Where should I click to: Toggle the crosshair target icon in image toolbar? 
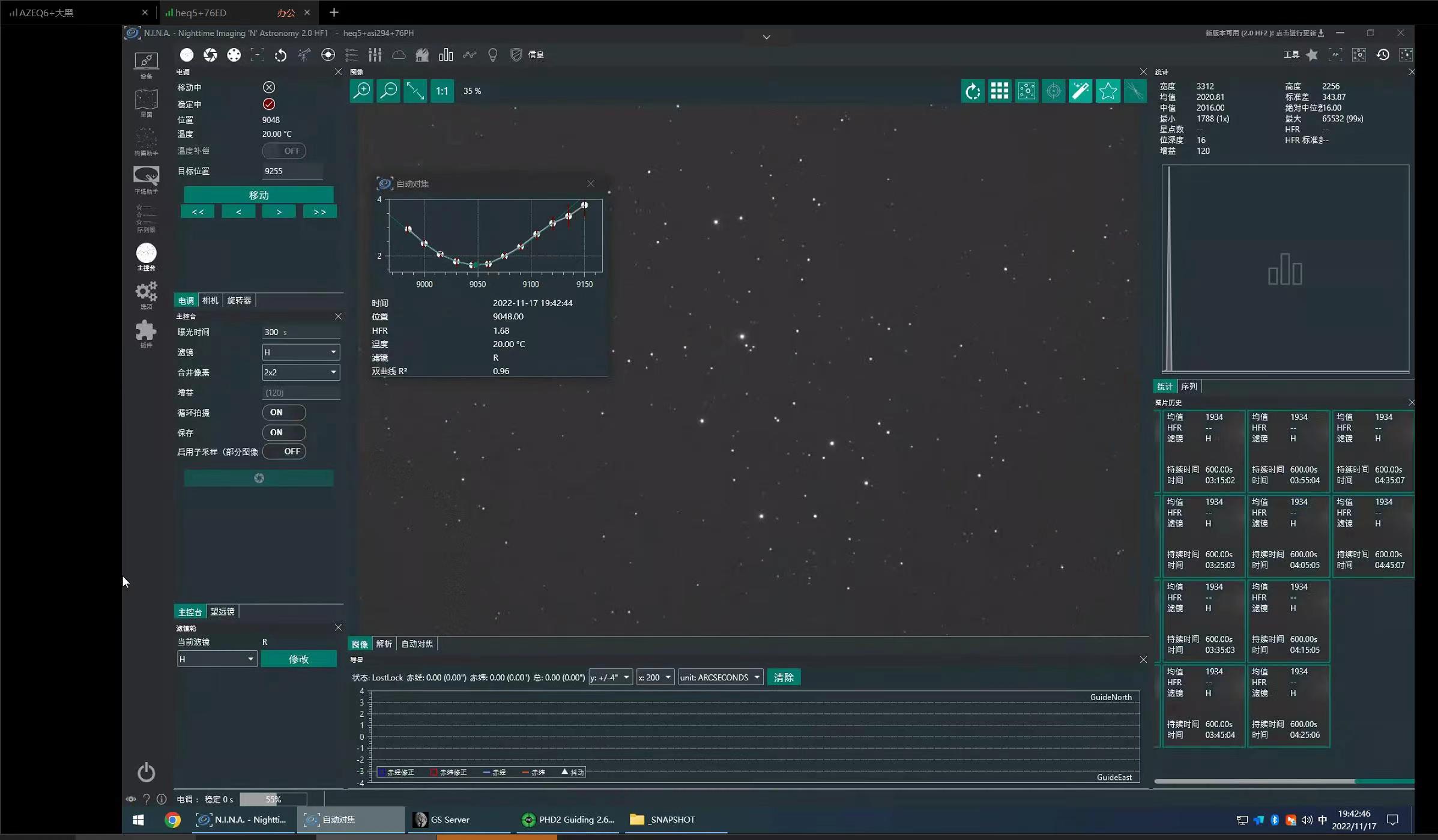[1053, 91]
